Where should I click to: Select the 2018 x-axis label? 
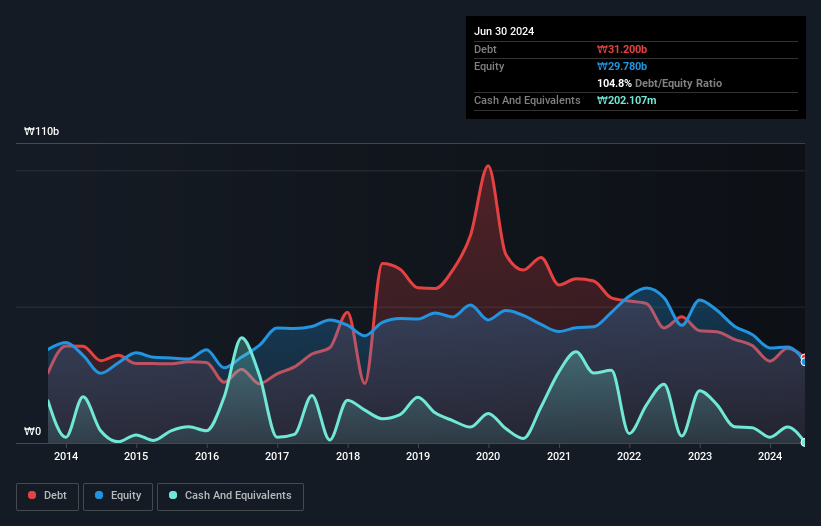348,456
